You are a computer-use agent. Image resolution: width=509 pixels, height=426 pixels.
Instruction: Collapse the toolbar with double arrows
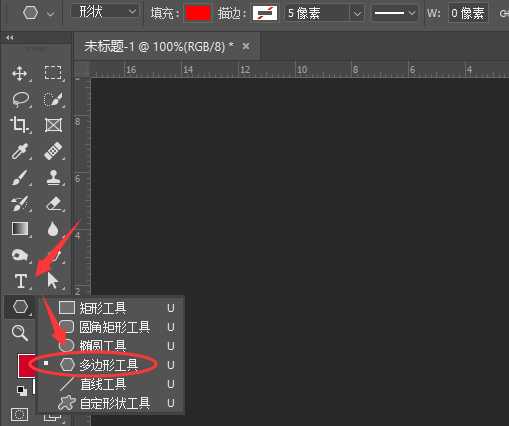click(x=10, y=38)
